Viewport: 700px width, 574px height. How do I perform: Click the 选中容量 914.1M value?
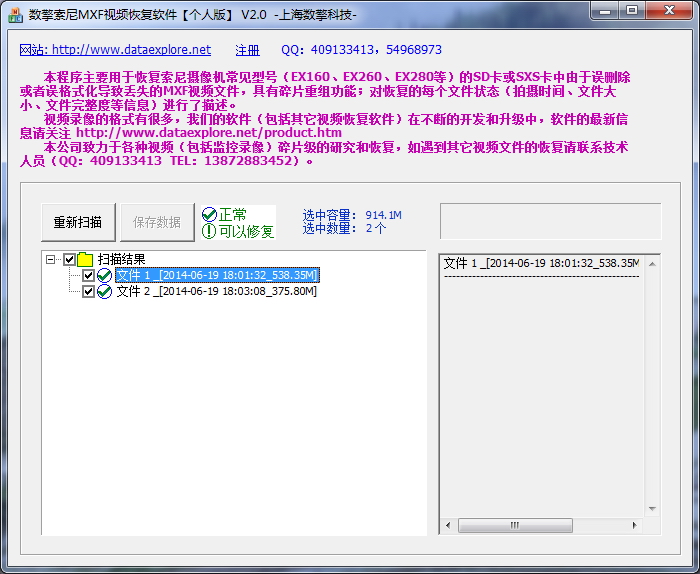coord(383,215)
